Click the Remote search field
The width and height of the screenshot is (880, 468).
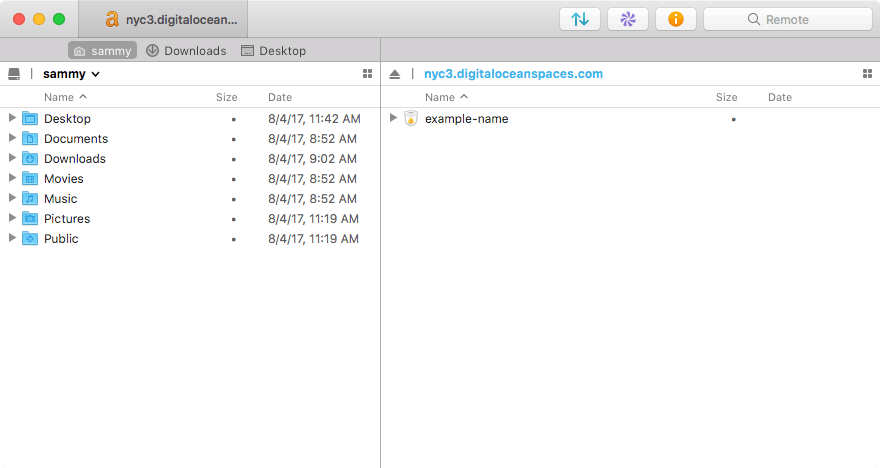[788, 19]
